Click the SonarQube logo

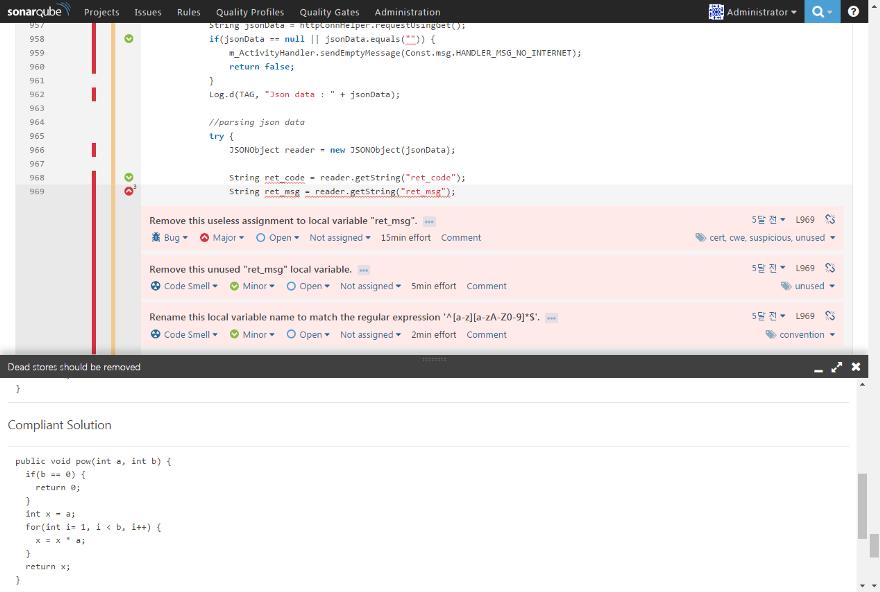tap(39, 11)
